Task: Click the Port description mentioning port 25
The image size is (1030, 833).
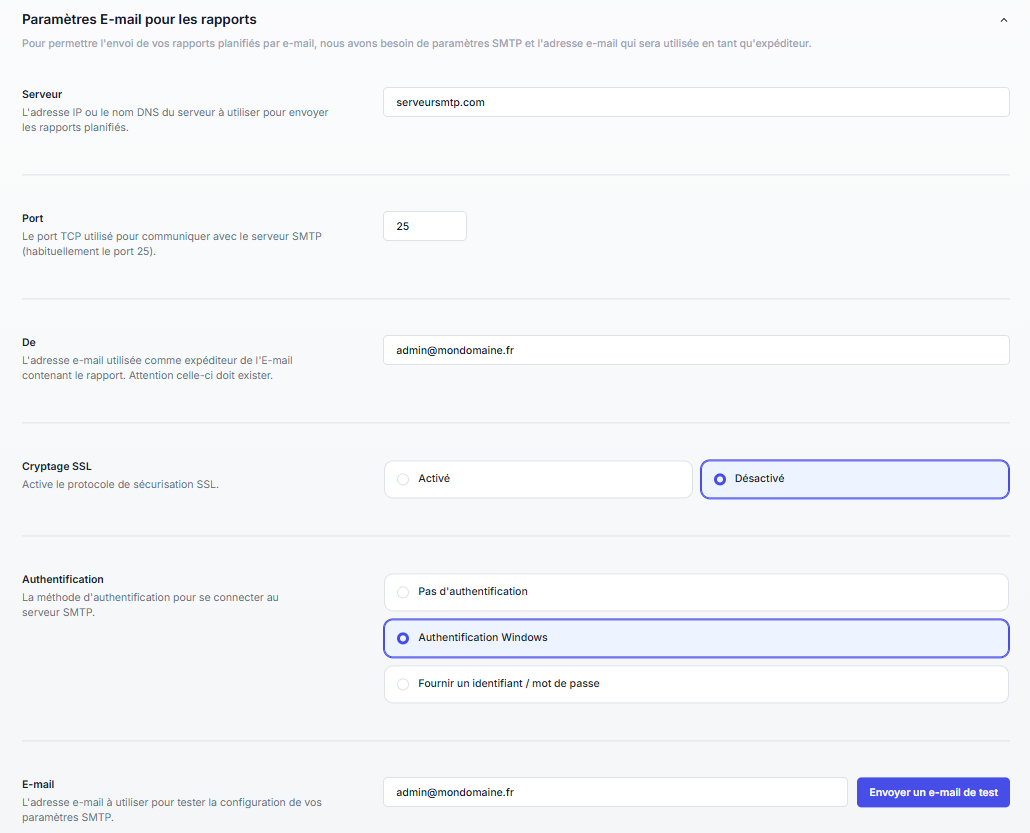Action: (x=172, y=244)
